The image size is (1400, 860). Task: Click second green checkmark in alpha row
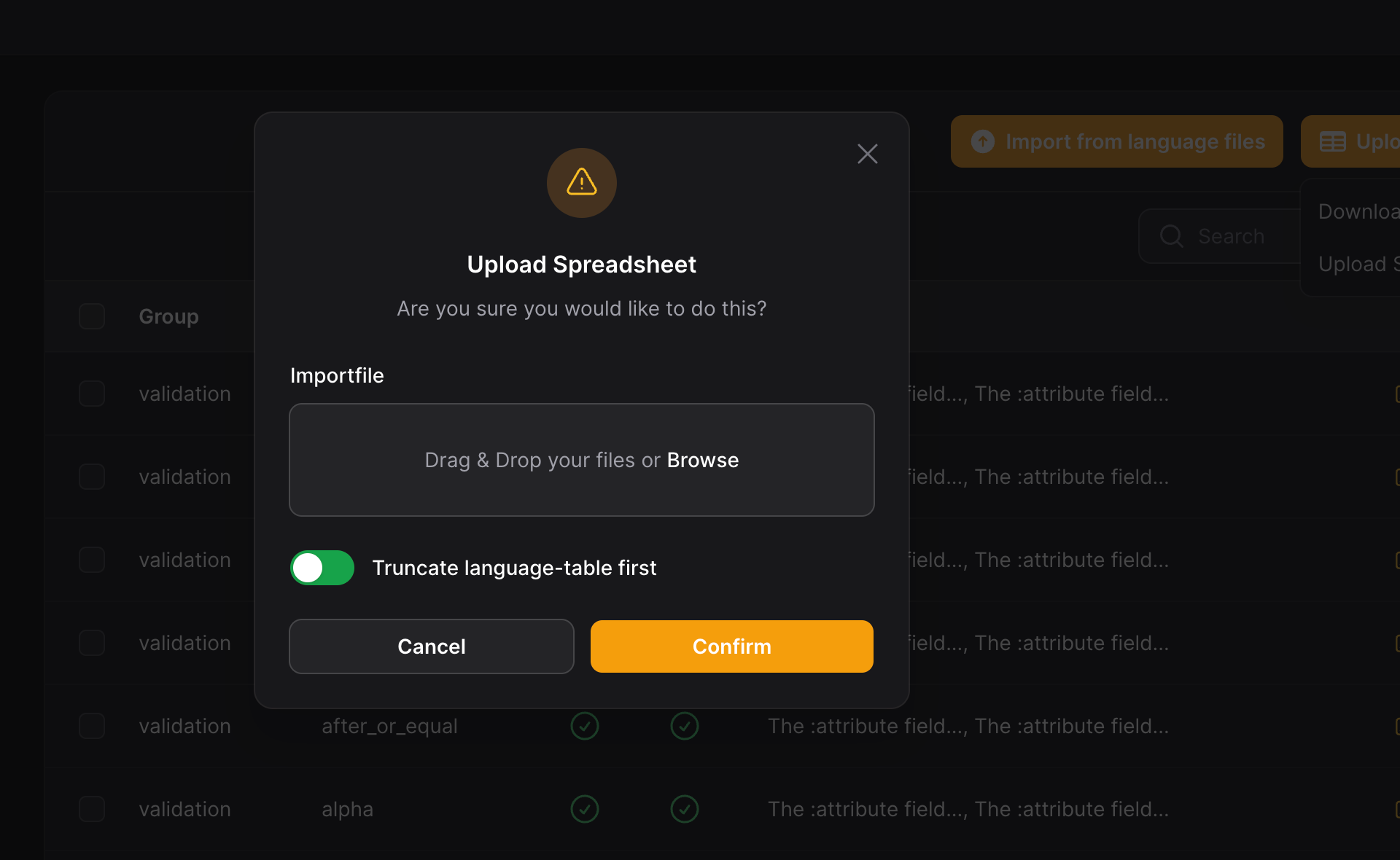[685, 809]
